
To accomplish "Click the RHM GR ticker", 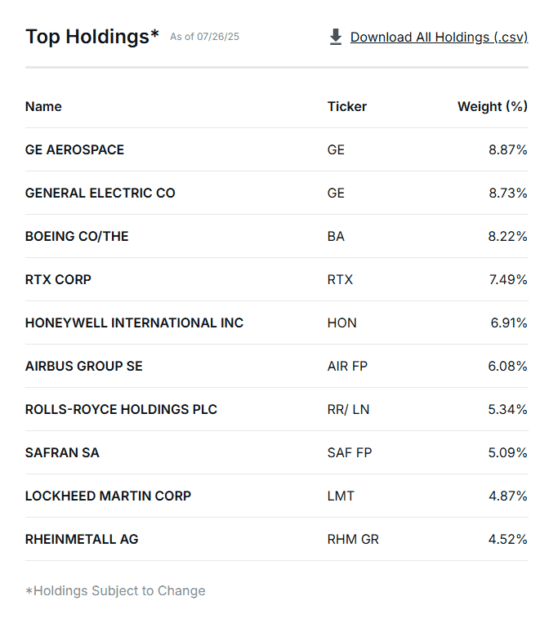I will point(353,540).
